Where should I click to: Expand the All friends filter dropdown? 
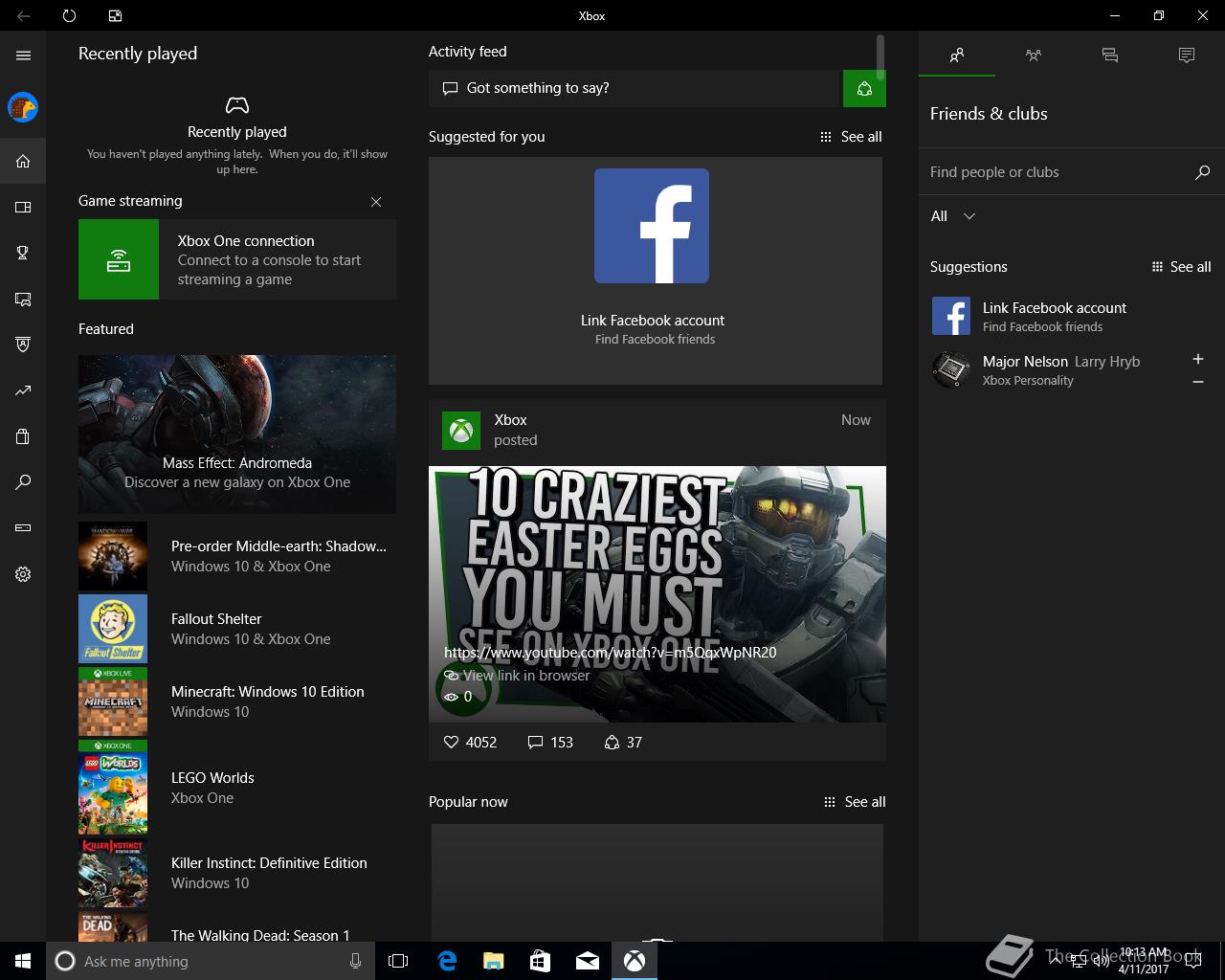(953, 216)
